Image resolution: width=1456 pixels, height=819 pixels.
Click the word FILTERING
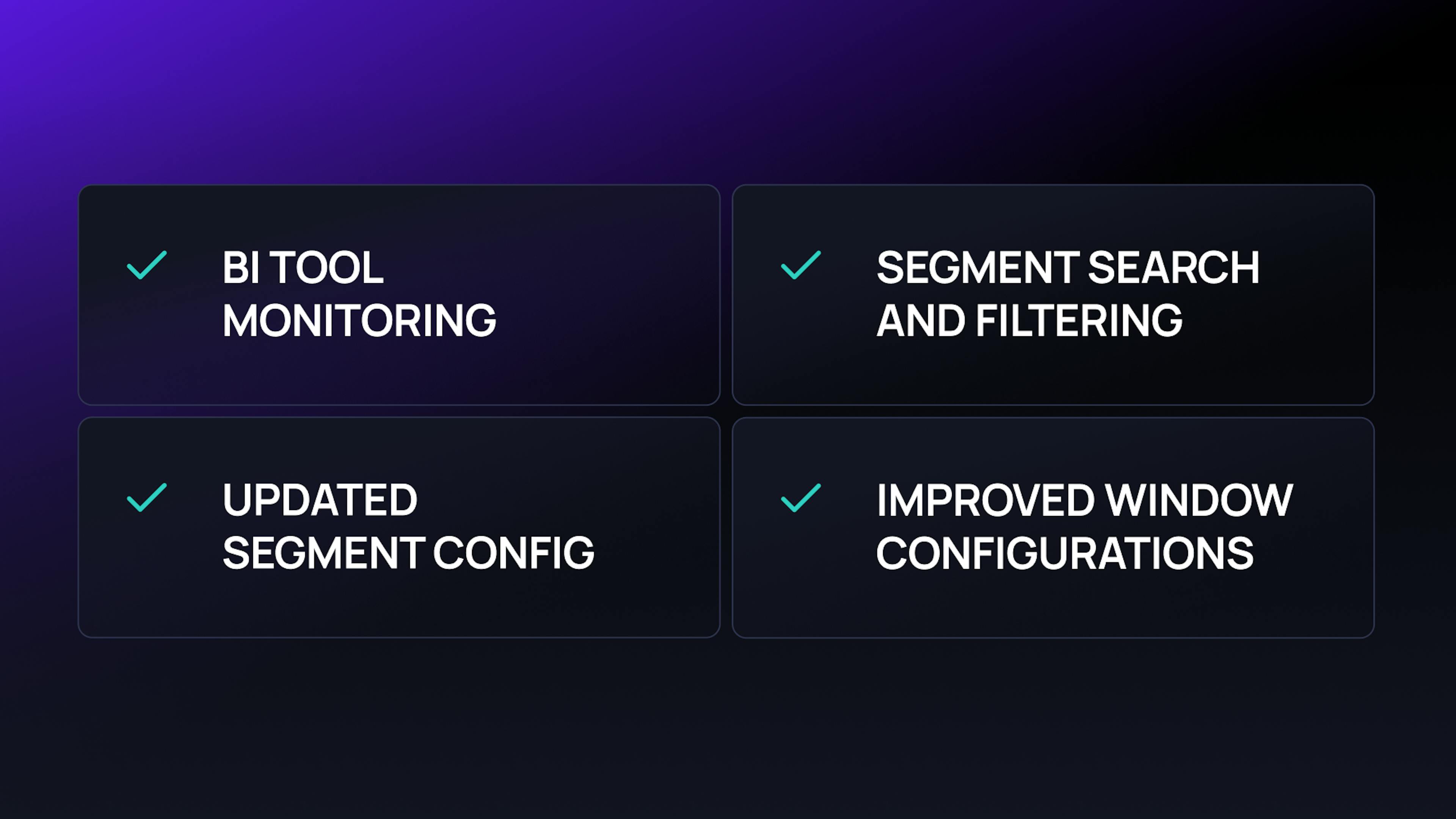click(x=1079, y=320)
